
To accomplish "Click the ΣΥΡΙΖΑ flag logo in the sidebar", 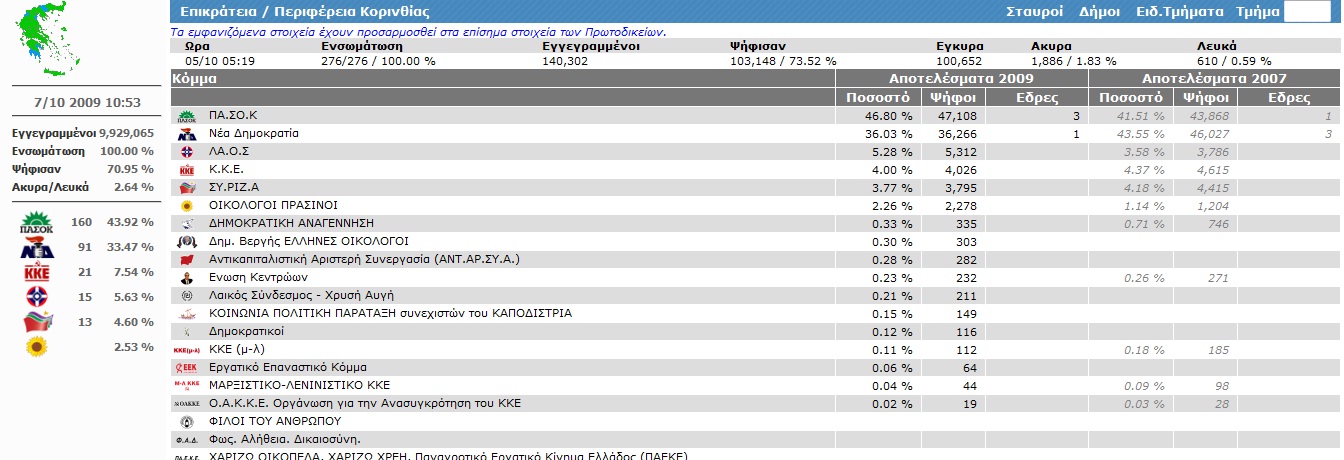I will point(37,322).
